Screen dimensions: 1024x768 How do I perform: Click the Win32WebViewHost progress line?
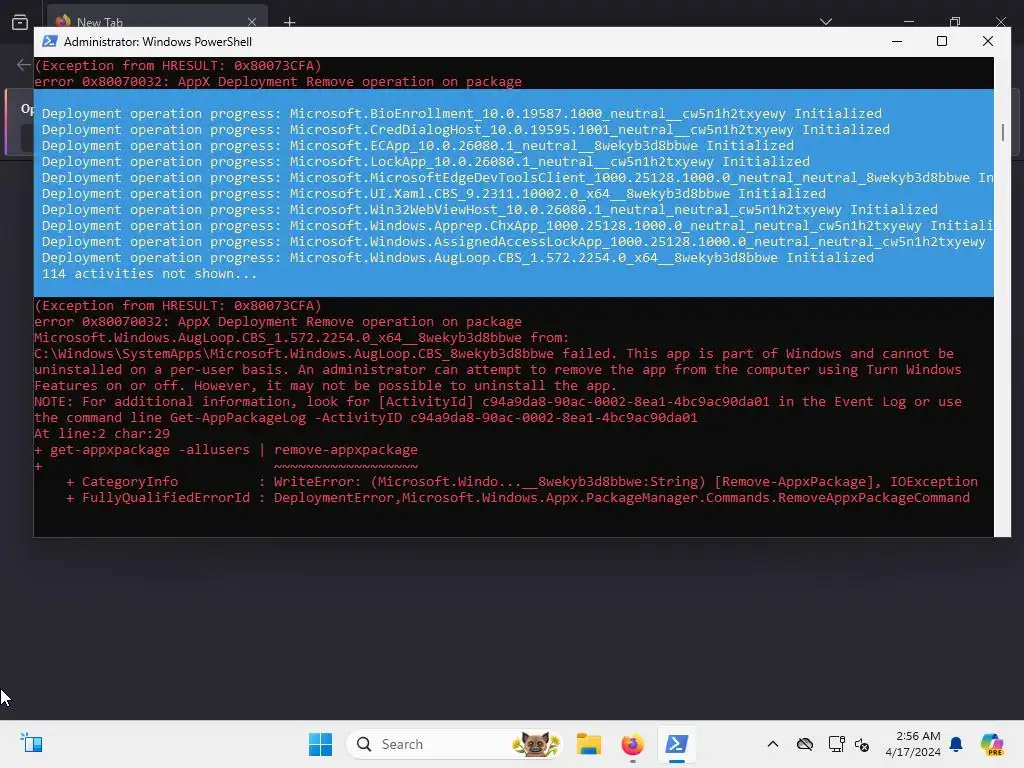pyautogui.click(x=490, y=210)
